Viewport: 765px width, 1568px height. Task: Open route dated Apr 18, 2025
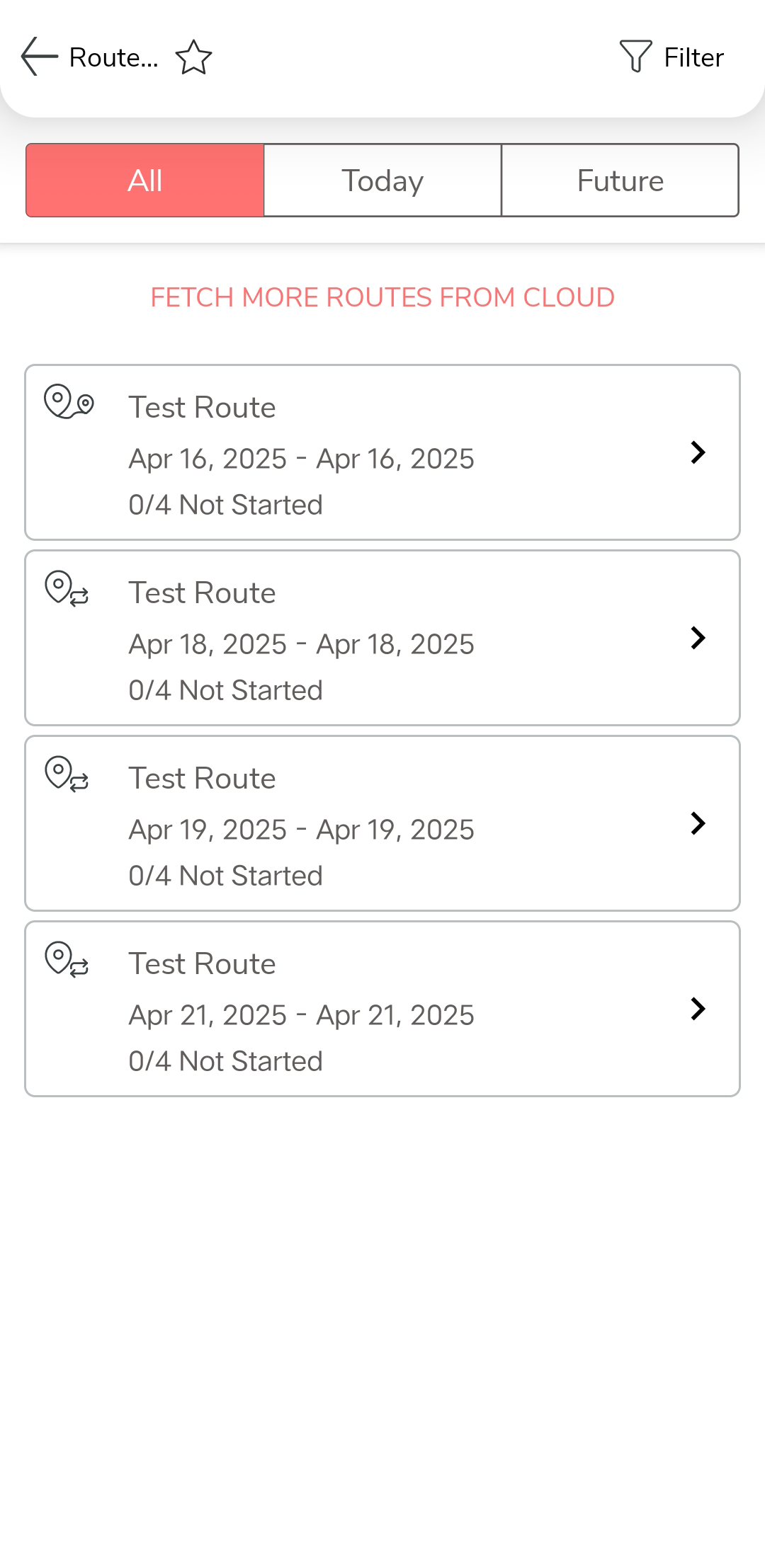301,644
